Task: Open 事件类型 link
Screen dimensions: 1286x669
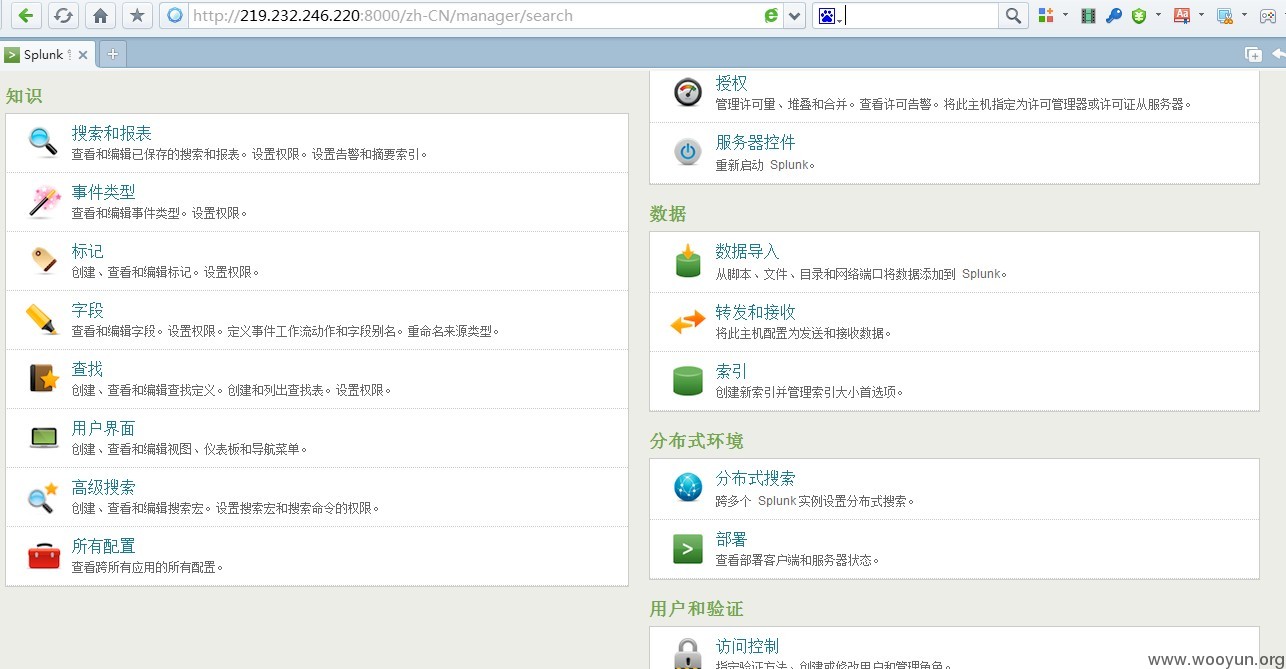Action: point(103,192)
